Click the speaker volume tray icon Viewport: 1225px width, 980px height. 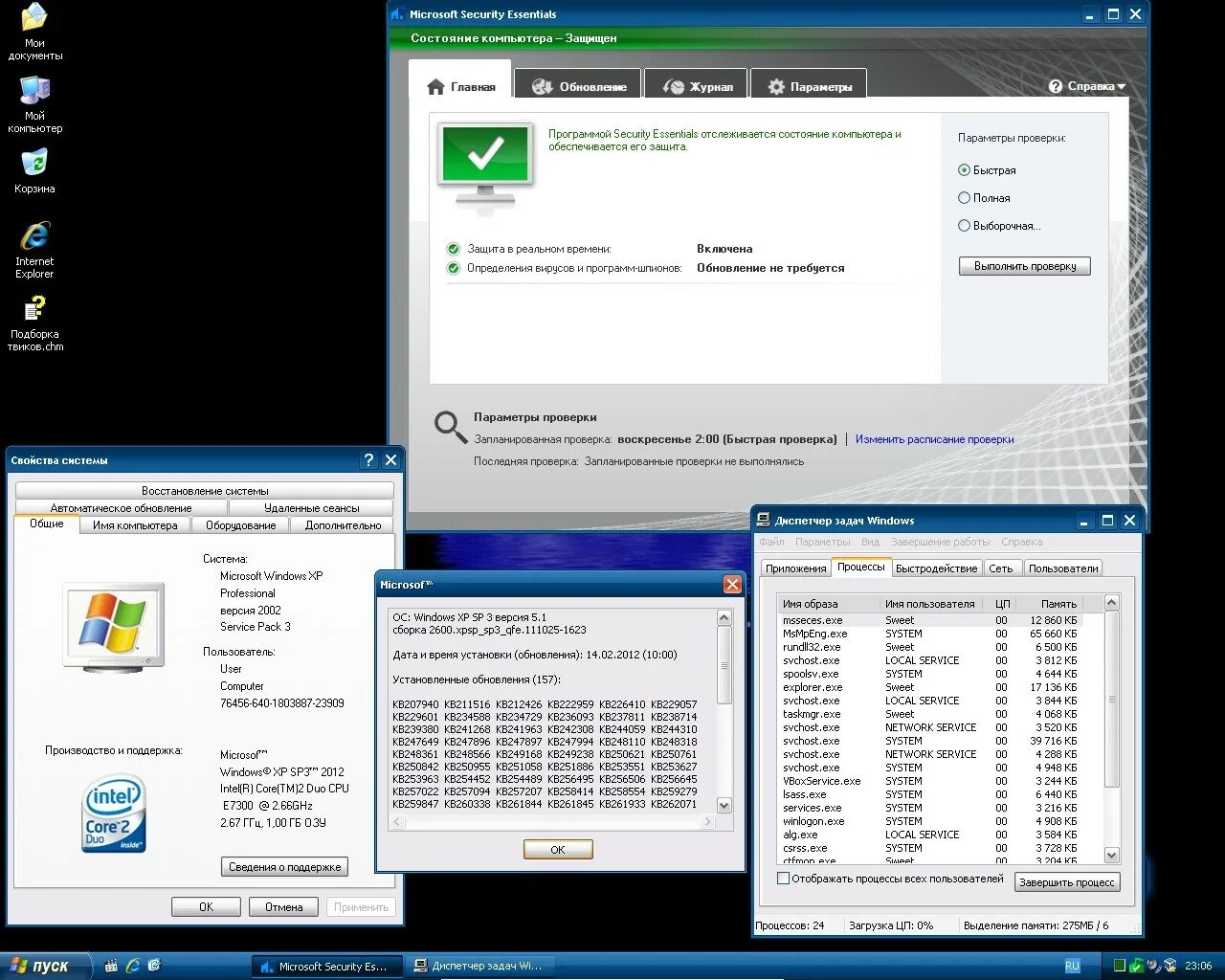[1153, 966]
